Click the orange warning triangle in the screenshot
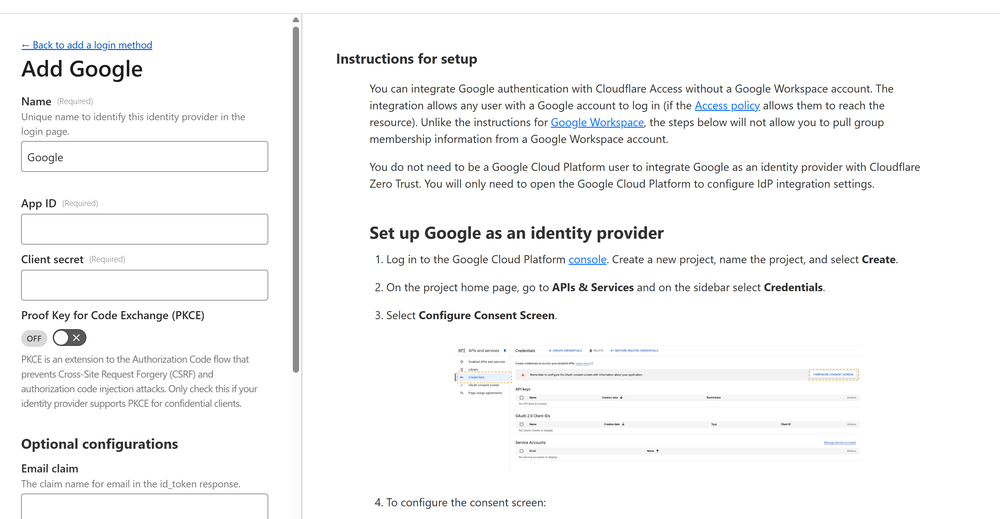The width and height of the screenshot is (1000, 519). (522, 374)
